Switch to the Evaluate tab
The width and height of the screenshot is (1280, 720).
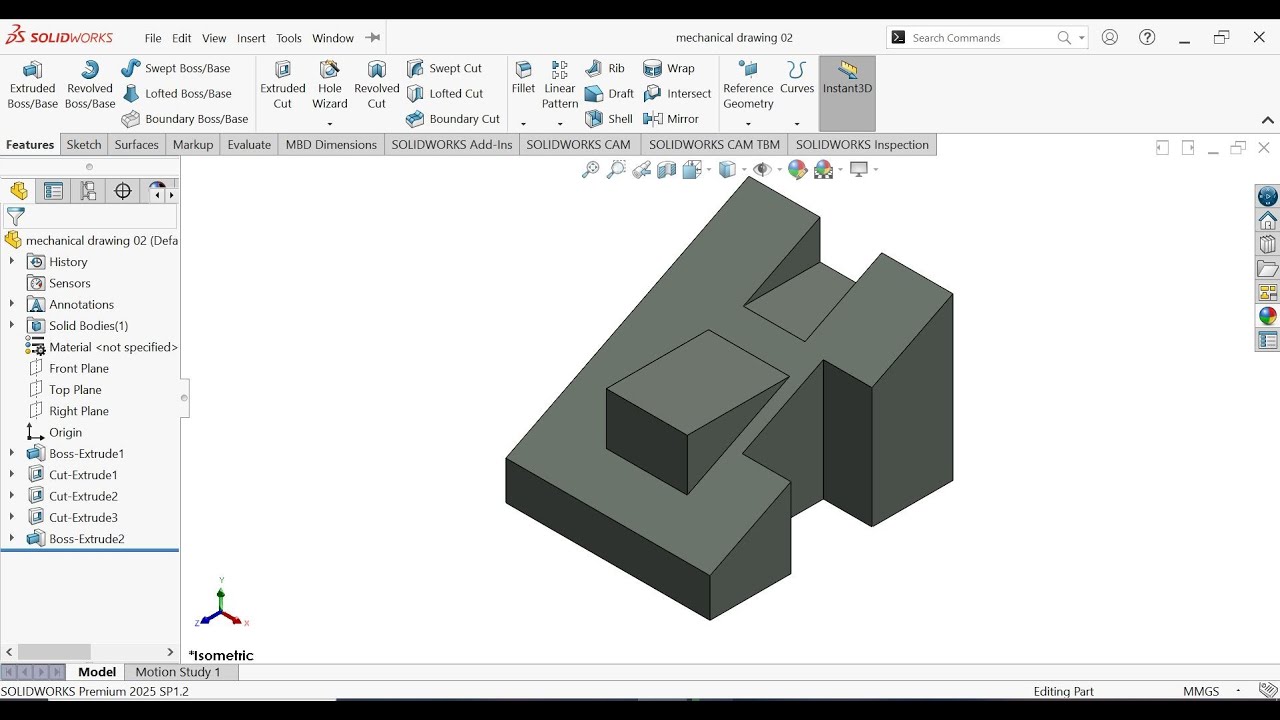click(x=249, y=145)
